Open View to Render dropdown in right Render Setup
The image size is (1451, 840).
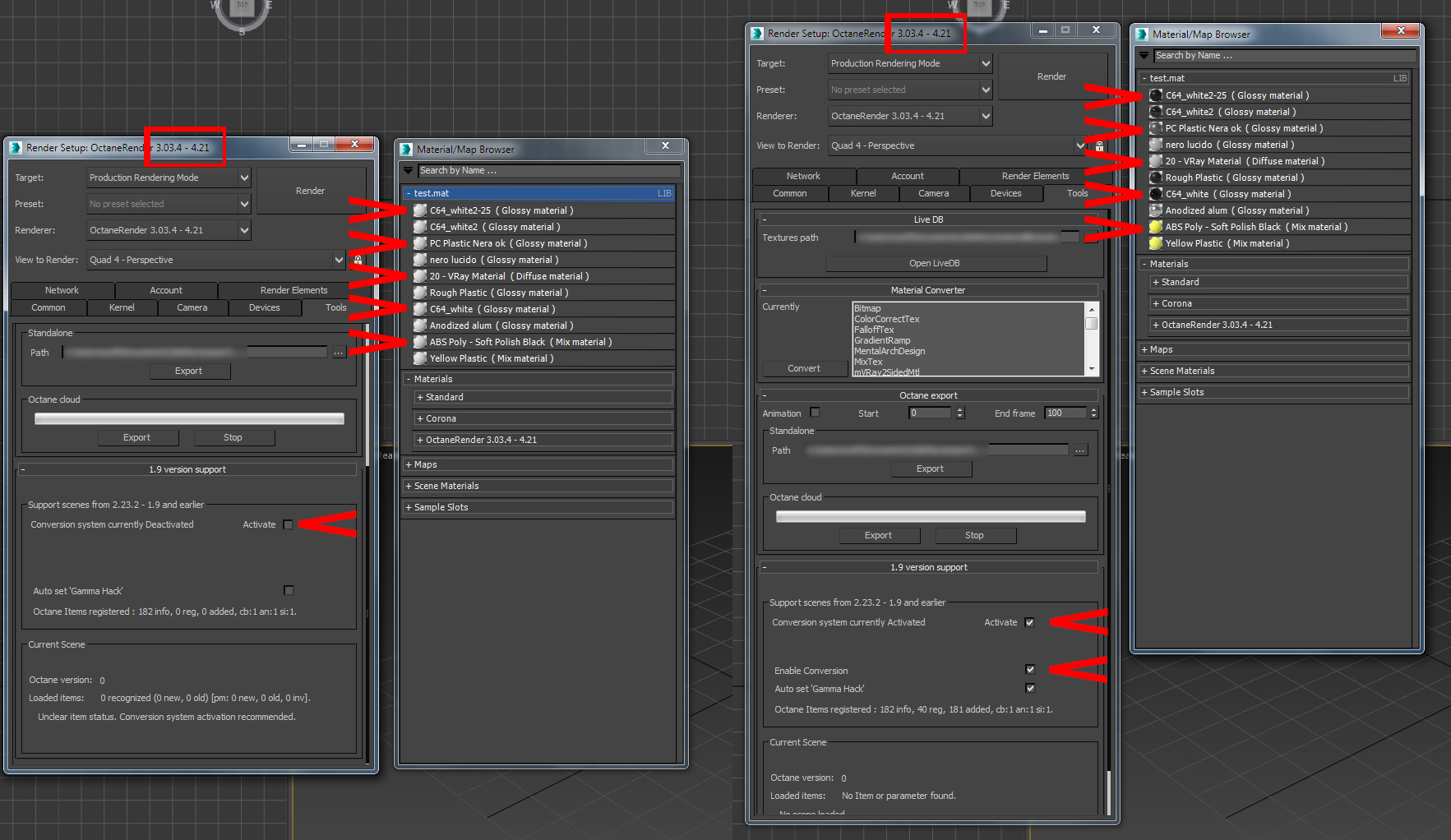958,145
